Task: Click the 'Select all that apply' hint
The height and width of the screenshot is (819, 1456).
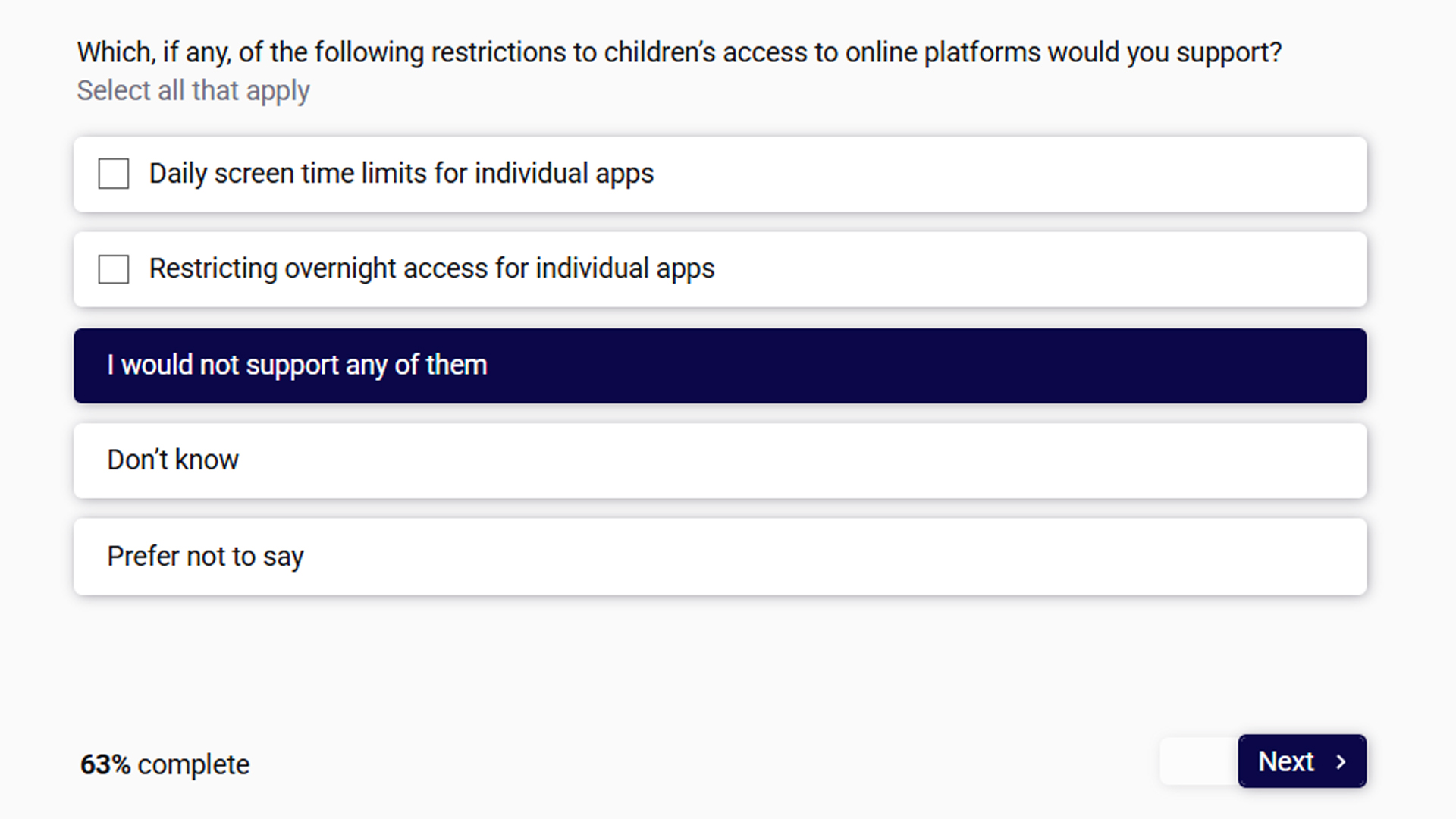Action: [x=193, y=91]
